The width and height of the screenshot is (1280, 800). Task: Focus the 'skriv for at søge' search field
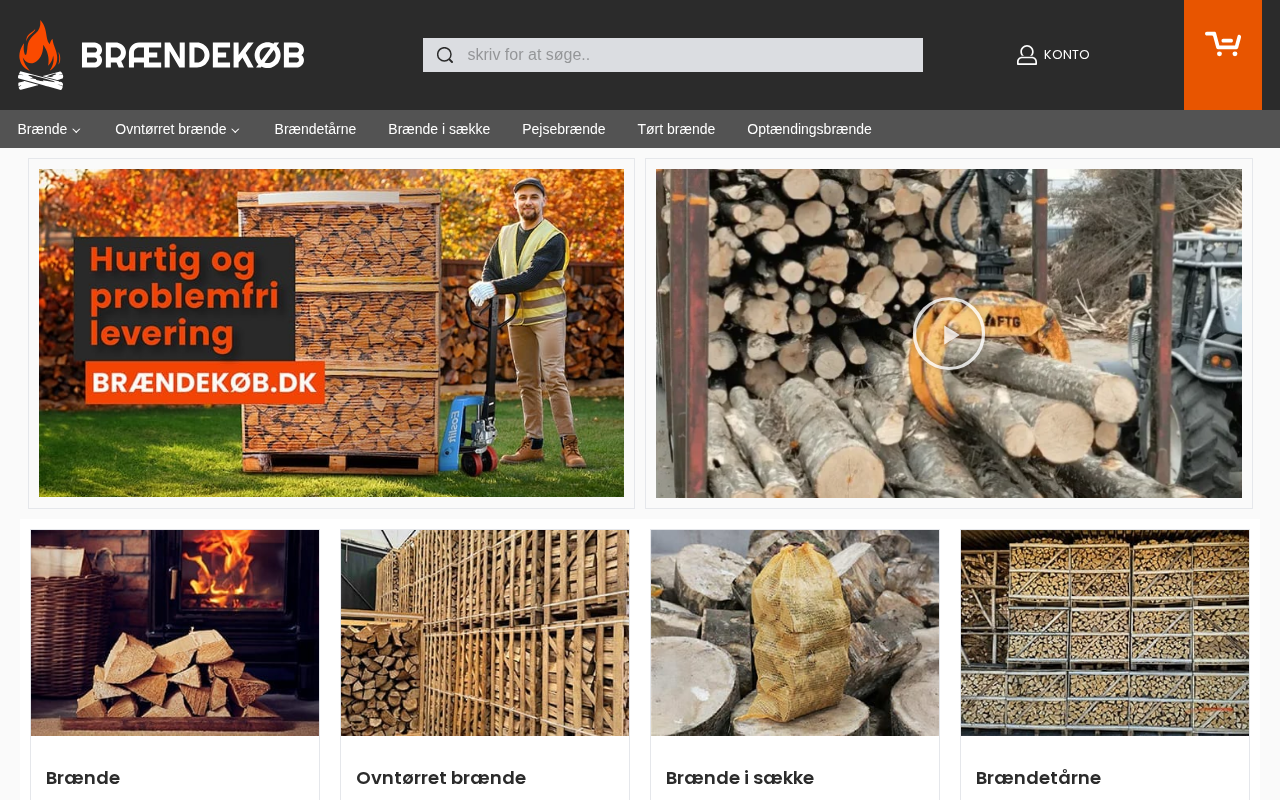(672, 55)
